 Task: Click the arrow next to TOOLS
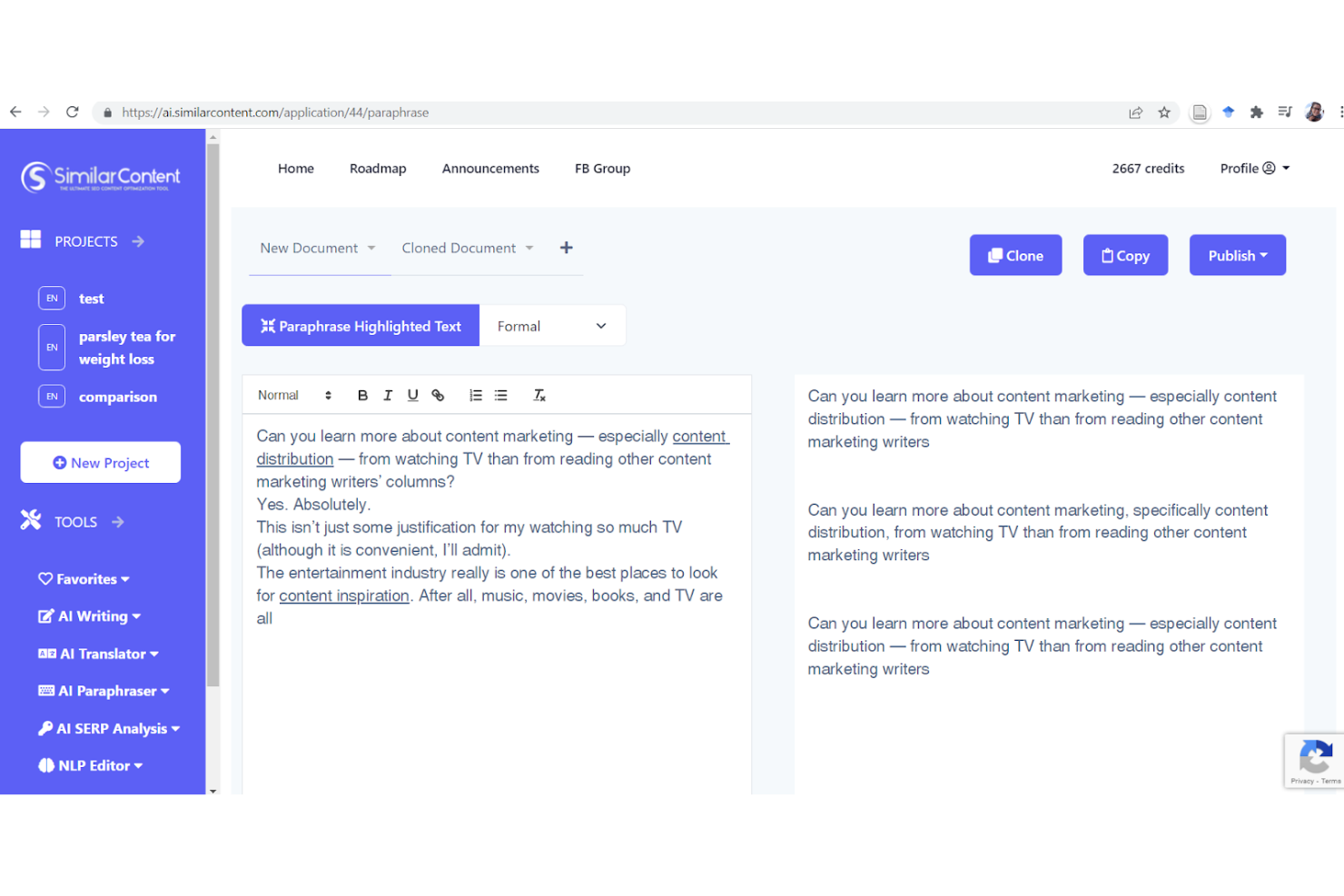pos(118,522)
